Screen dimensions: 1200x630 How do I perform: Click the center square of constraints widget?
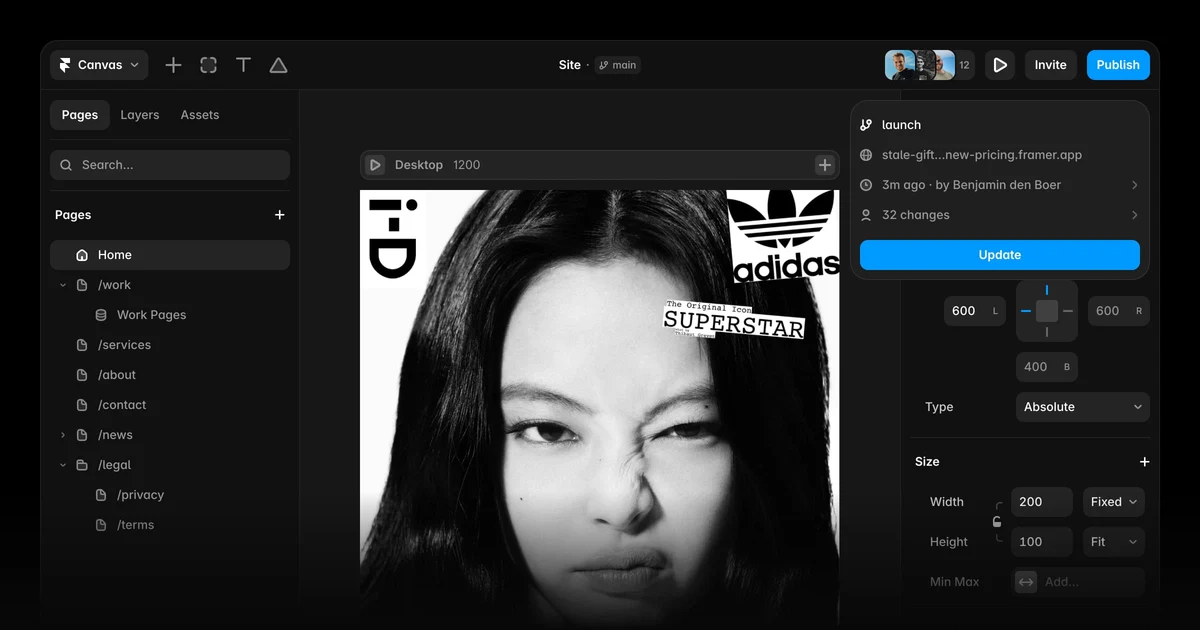(x=1047, y=311)
